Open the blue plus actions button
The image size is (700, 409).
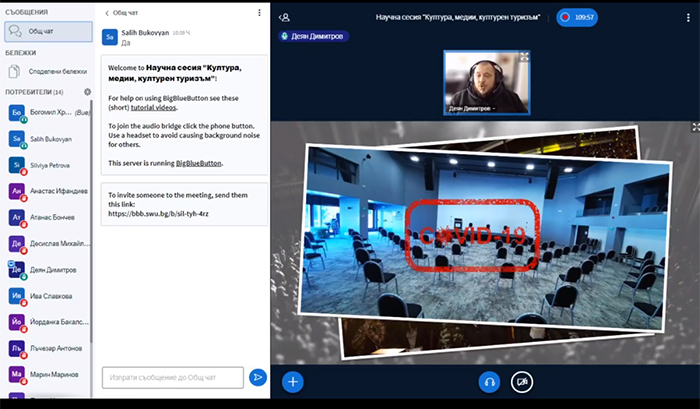[x=293, y=382]
